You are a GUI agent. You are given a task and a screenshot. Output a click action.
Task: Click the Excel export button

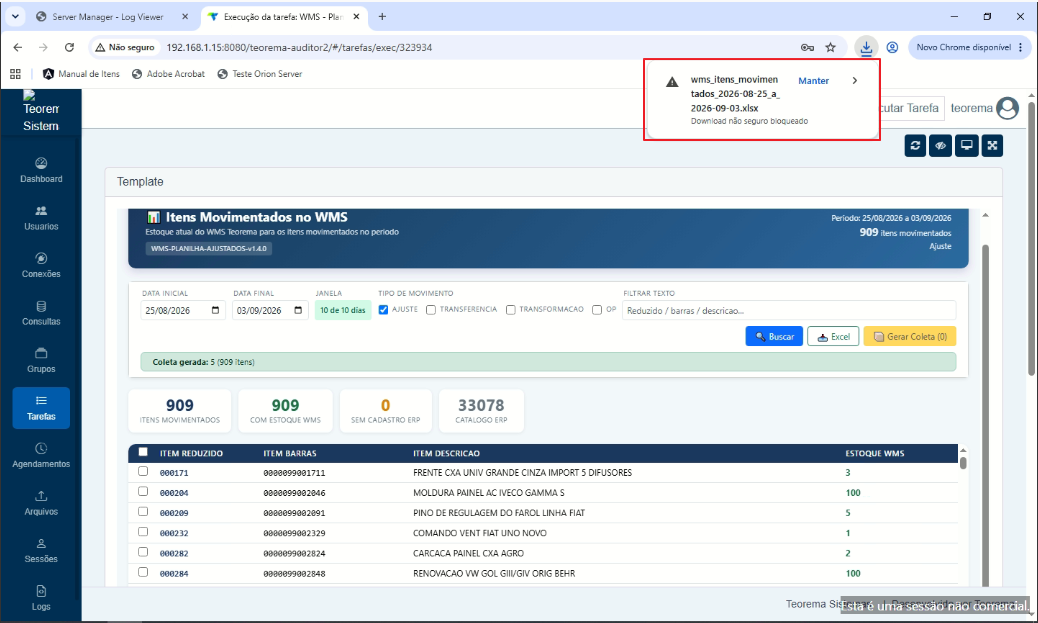(x=833, y=336)
